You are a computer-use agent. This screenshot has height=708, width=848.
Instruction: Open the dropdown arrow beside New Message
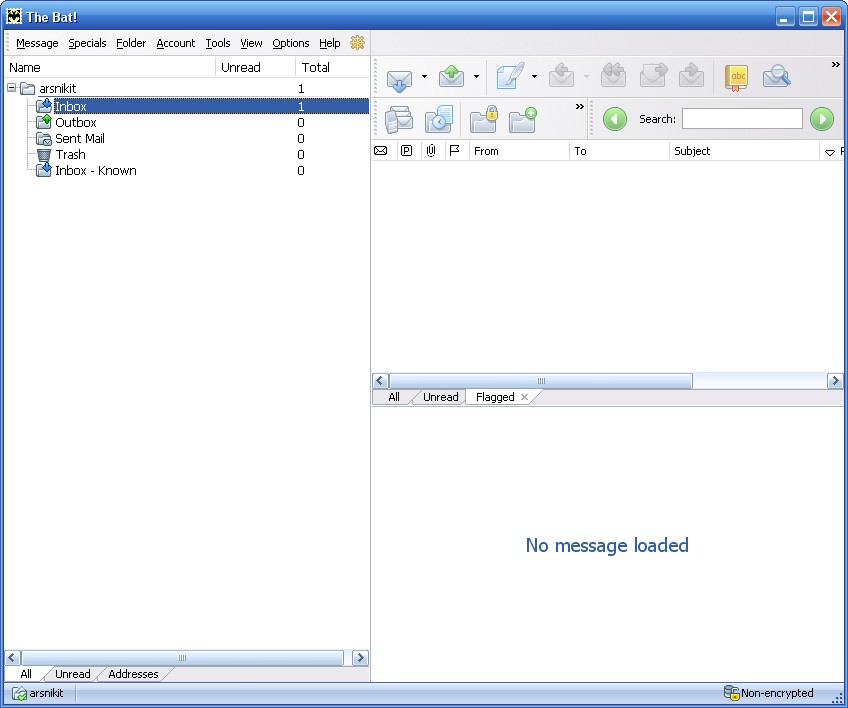click(x=534, y=77)
